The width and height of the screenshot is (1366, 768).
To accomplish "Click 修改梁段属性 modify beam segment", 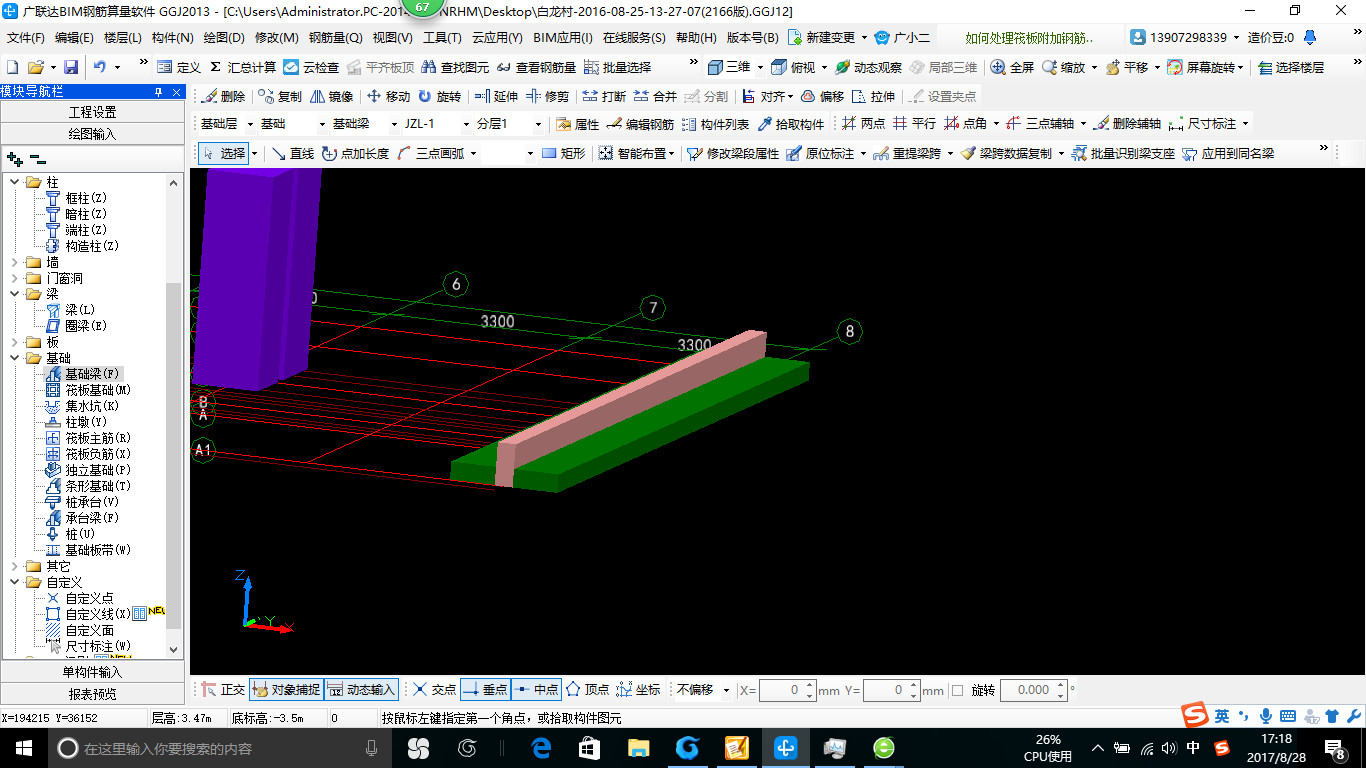I will pos(733,154).
